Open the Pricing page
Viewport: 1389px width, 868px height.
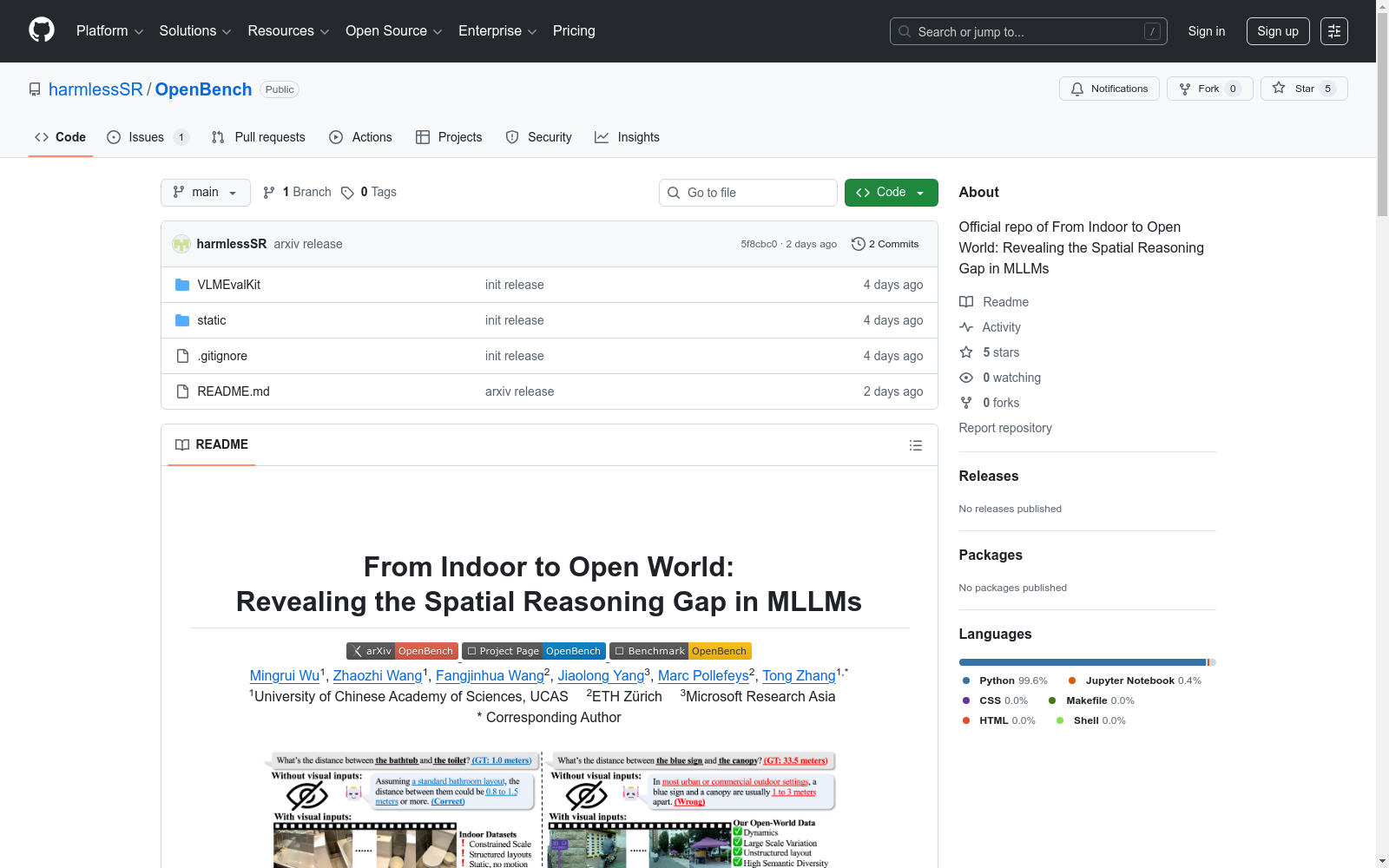[574, 31]
